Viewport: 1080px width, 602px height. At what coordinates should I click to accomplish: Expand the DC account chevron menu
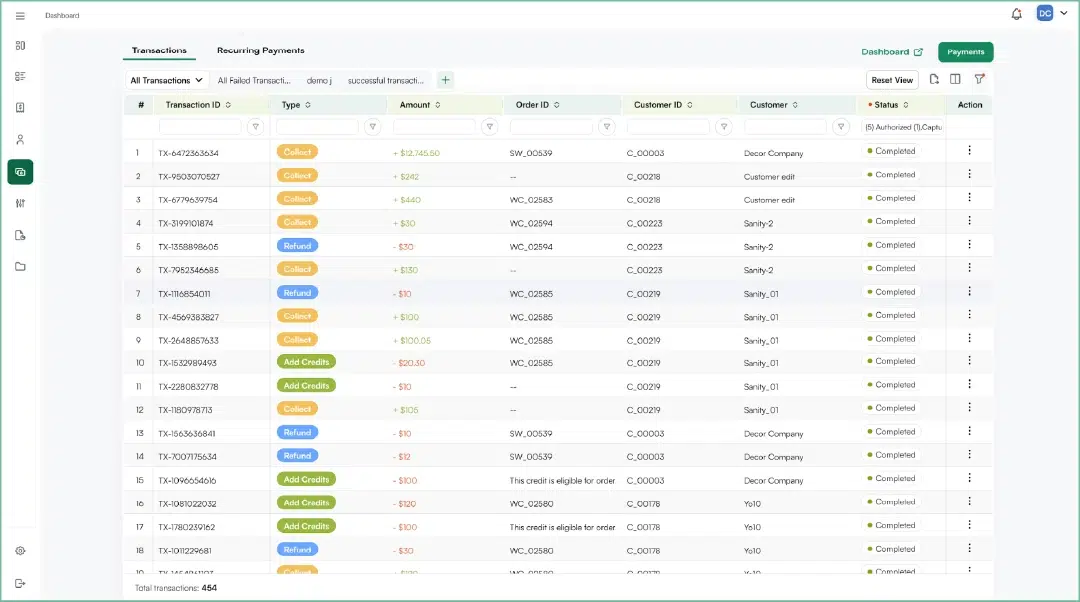pyautogui.click(x=1063, y=13)
